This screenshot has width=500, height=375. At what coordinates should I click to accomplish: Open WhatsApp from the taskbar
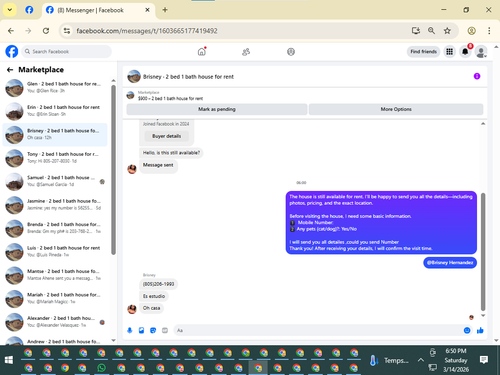(101, 368)
